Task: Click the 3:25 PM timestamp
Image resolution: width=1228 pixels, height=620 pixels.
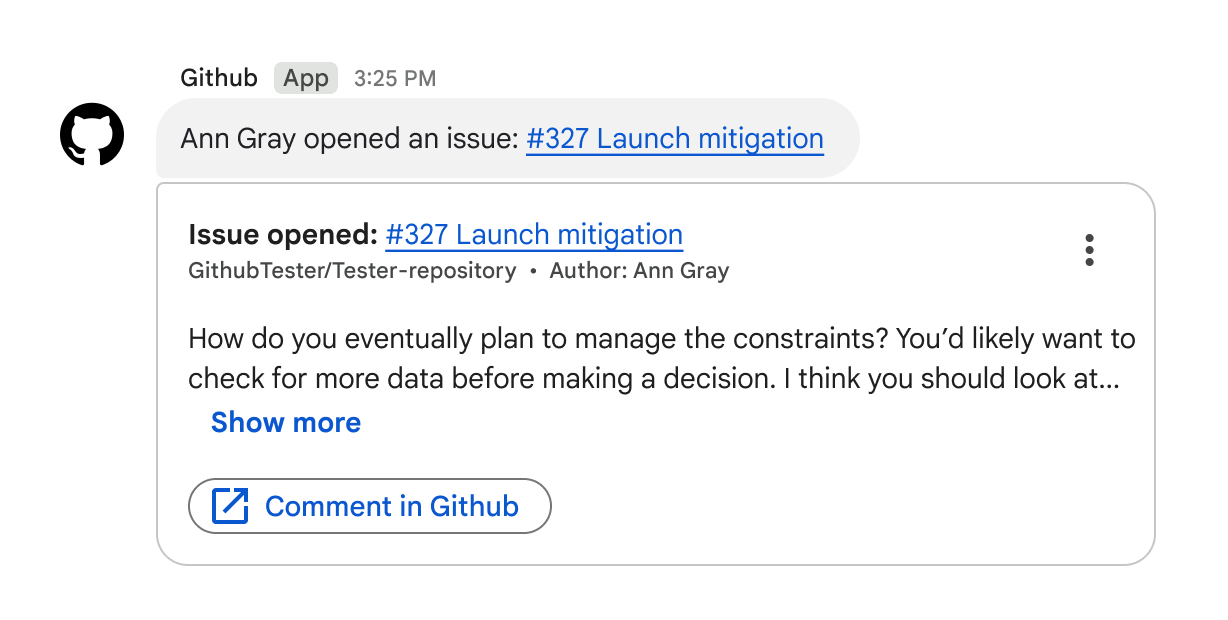Action: tap(397, 78)
